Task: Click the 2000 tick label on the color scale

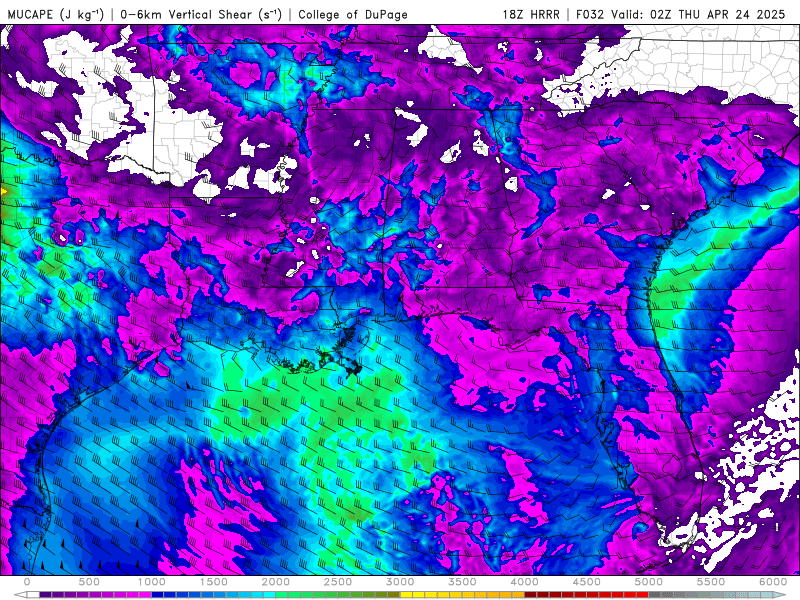Action: tap(276, 582)
